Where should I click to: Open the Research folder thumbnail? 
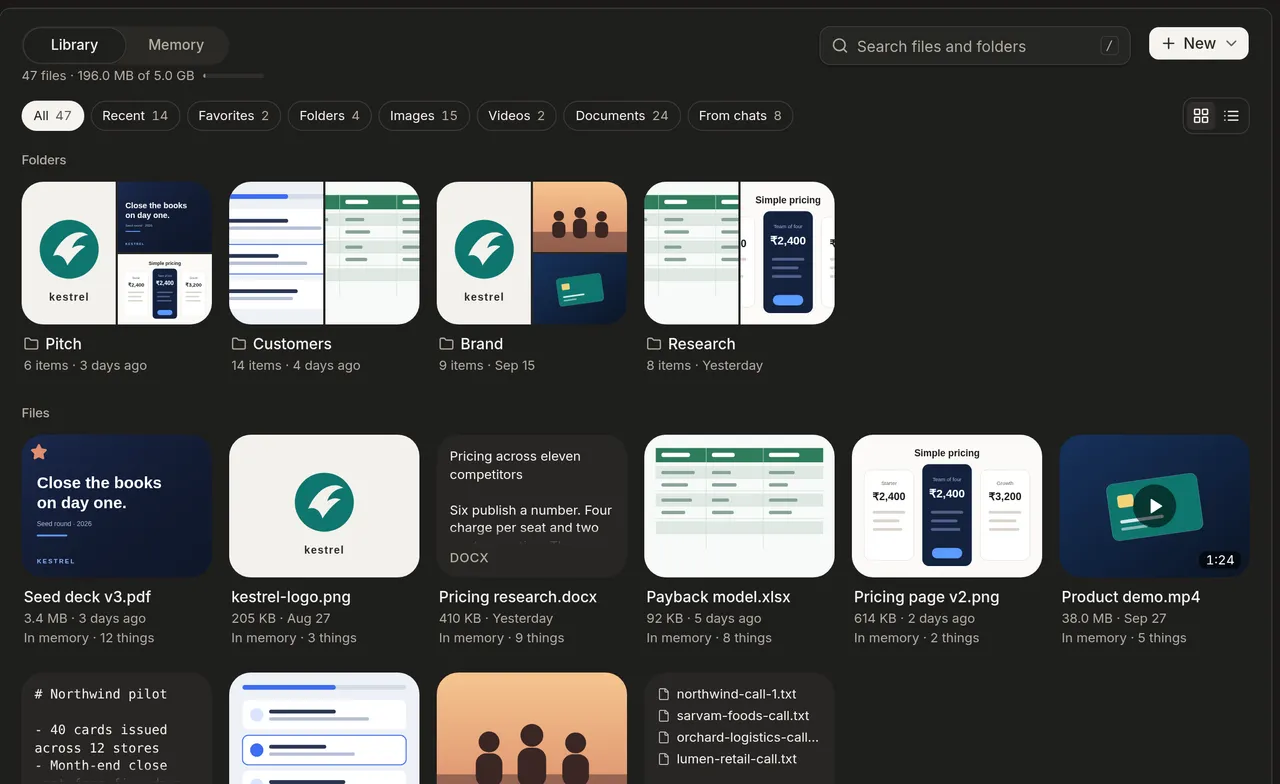click(740, 253)
